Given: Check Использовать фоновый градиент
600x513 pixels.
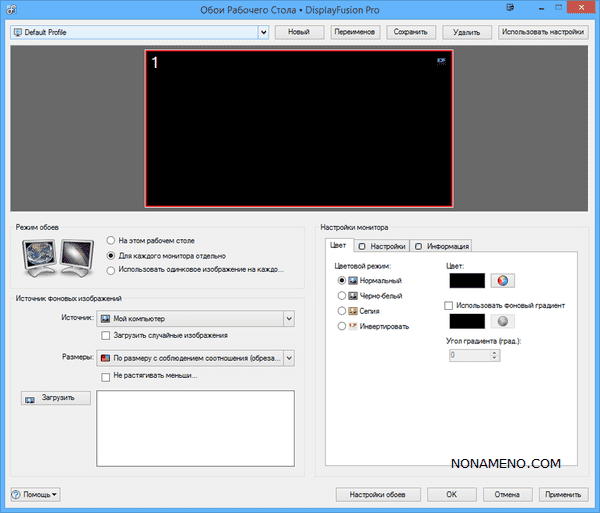Looking at the screenshot, I should (449, 304).
